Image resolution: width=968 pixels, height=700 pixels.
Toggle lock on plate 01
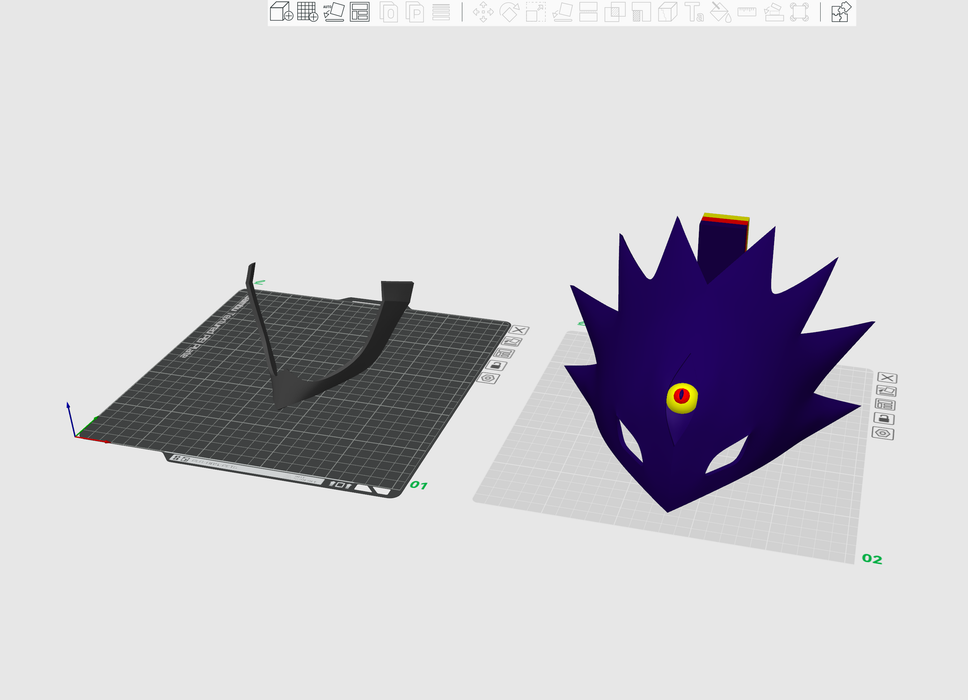click(x=498, y=366)
